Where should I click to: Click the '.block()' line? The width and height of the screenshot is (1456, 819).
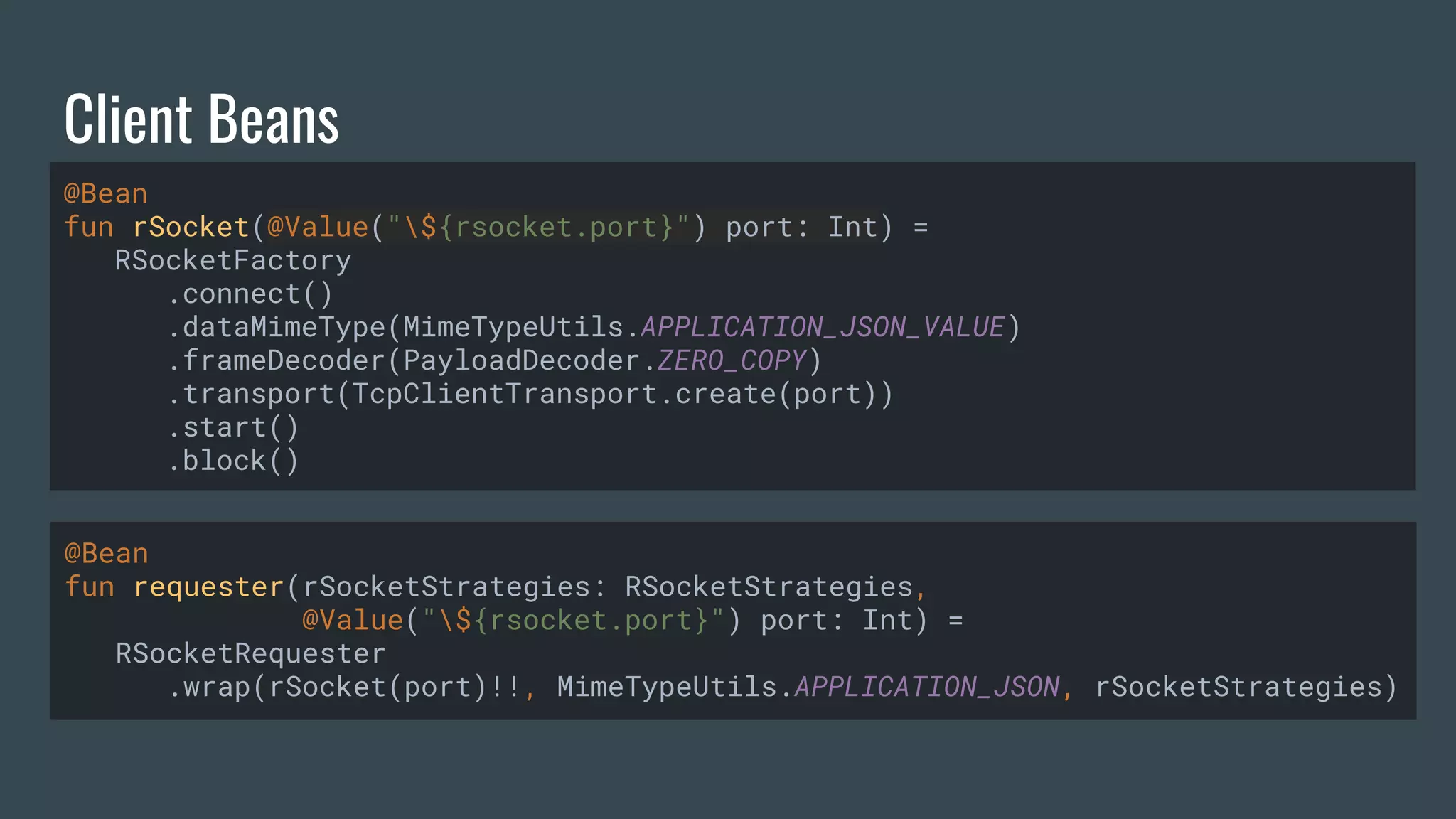[233, 461]
